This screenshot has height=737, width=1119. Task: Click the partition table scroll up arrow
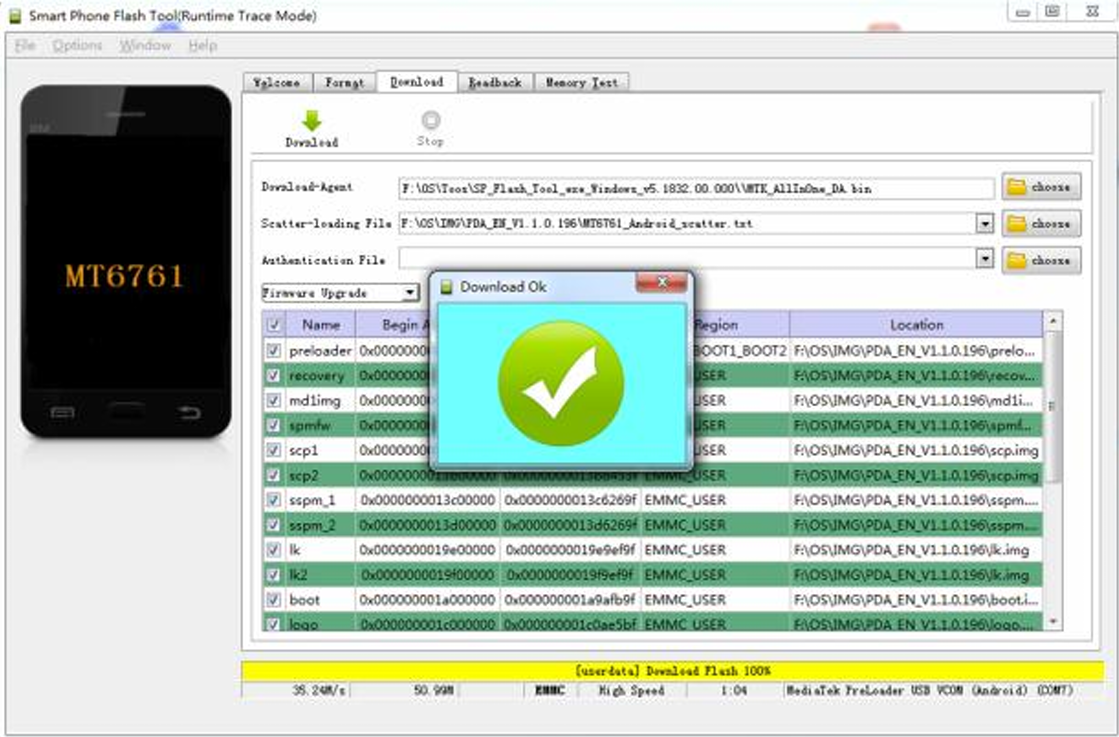(1053, 322)
